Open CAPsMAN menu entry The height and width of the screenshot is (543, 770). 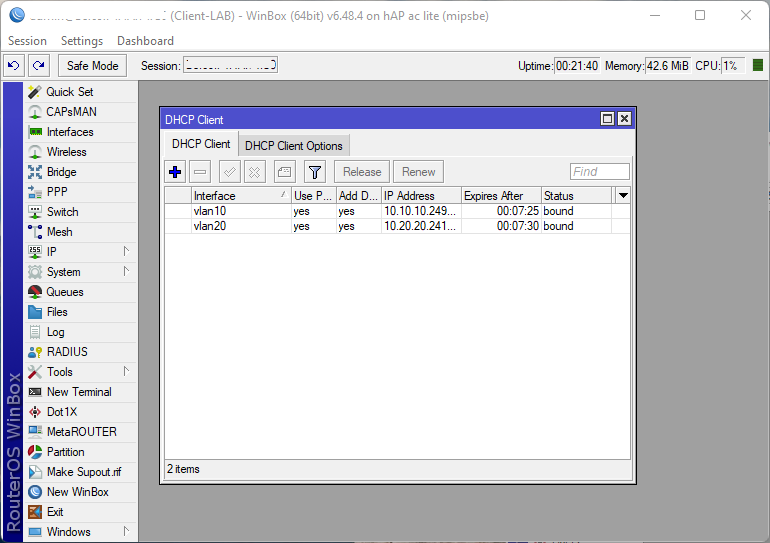click(x=81, y=112)
